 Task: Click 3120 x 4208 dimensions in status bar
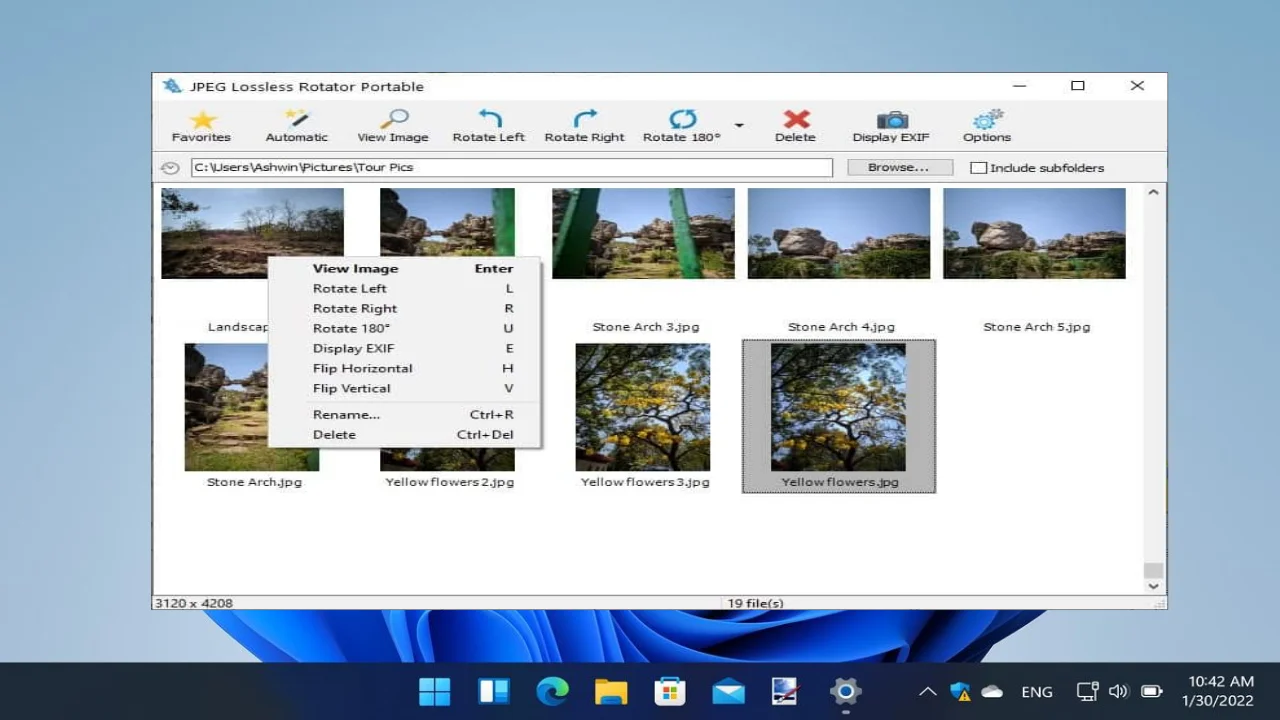[x=192, y=603]
